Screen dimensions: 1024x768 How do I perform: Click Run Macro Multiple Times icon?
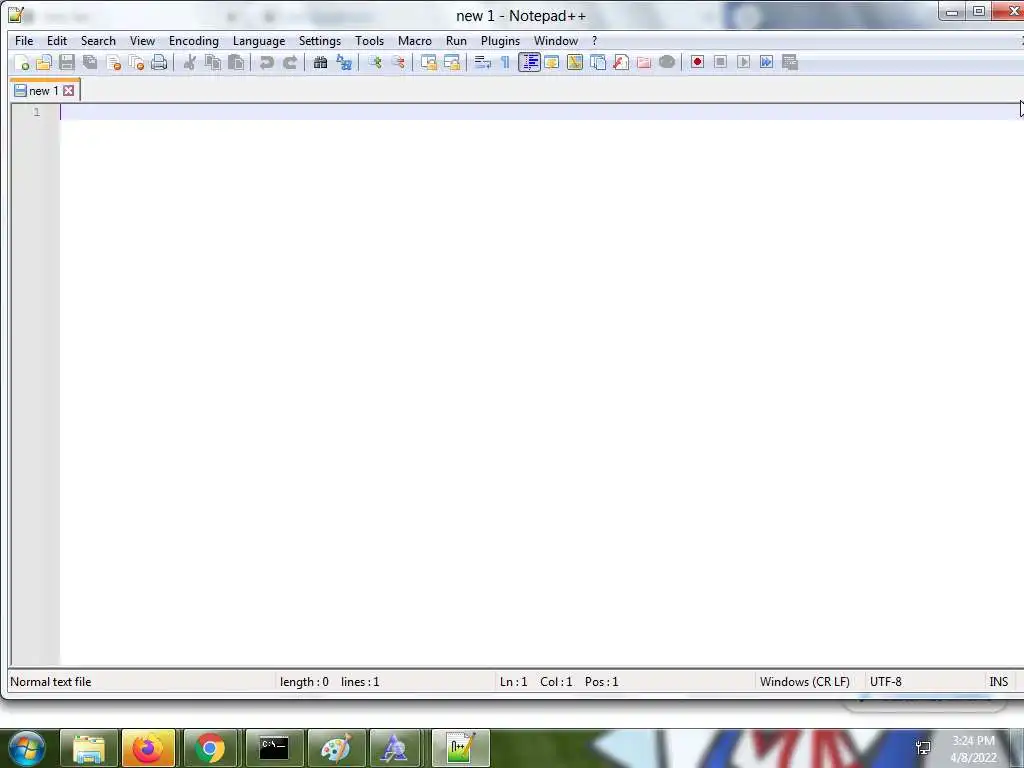point(766,63)
